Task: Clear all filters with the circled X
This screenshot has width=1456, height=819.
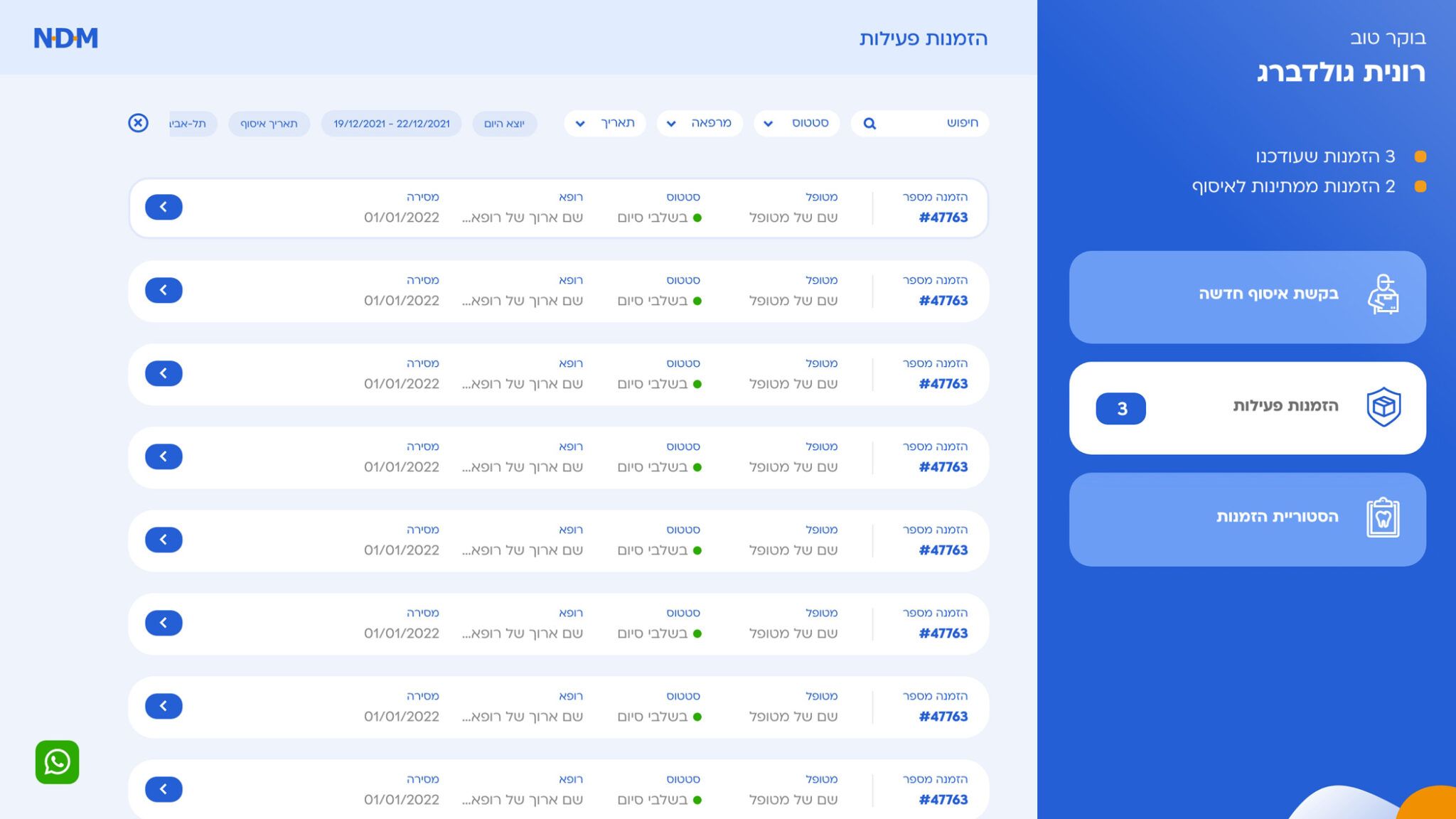Action: click(138, 123)
